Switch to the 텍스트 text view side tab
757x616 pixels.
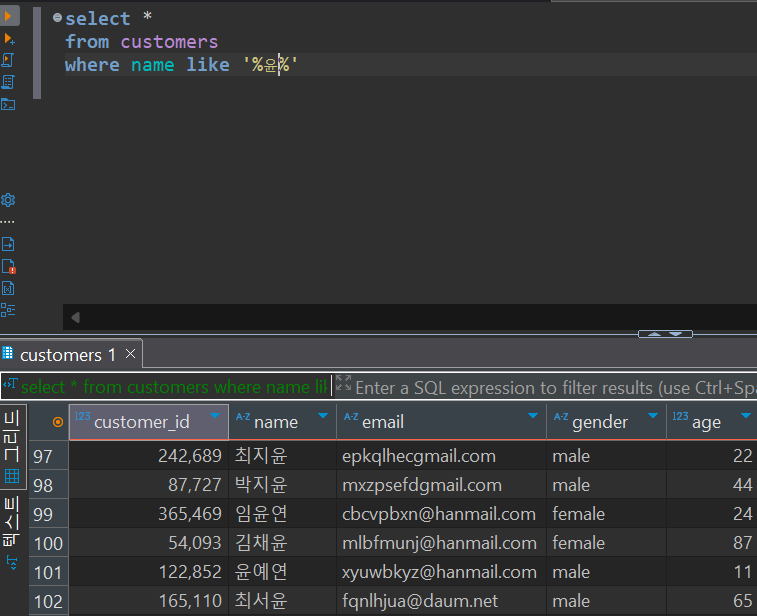pyautogui.click(x=11, y=520)
